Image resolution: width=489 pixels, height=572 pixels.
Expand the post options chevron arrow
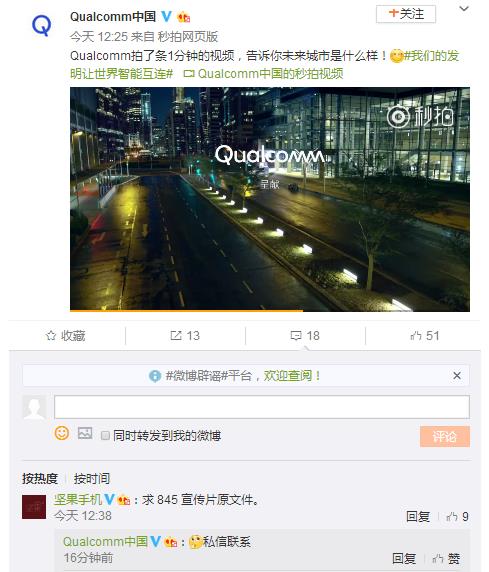464,9
